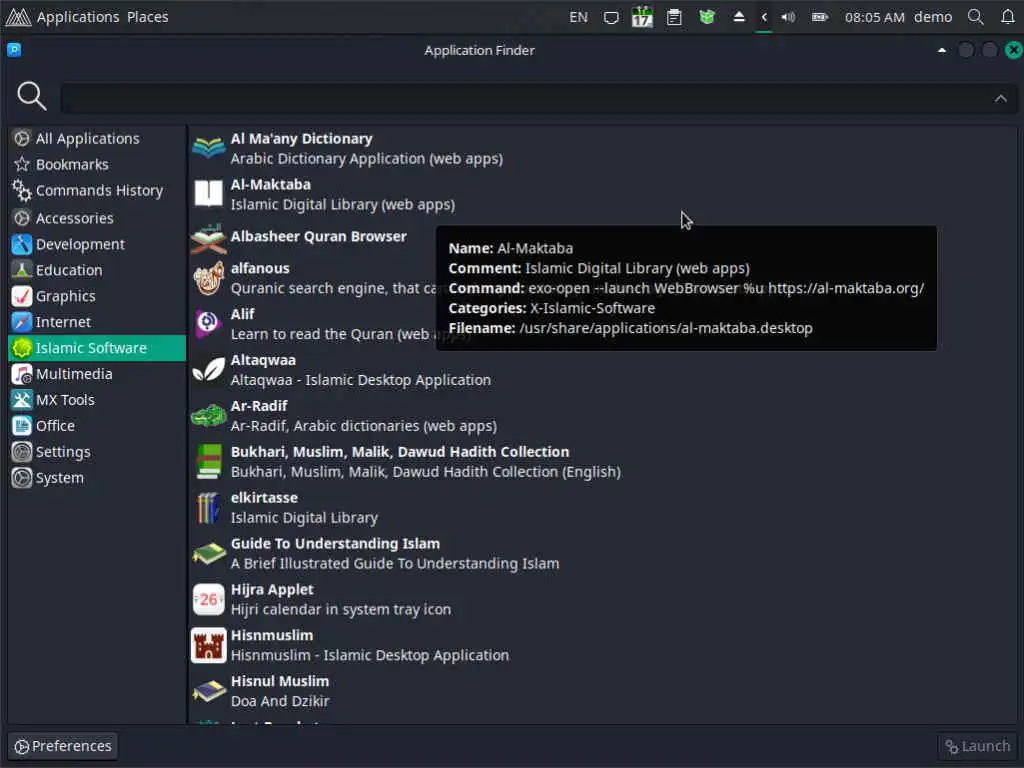Expand hidden tray items arrow
Image resolution: width=1024 pixels, height=768 pixels.
[763, 17]
